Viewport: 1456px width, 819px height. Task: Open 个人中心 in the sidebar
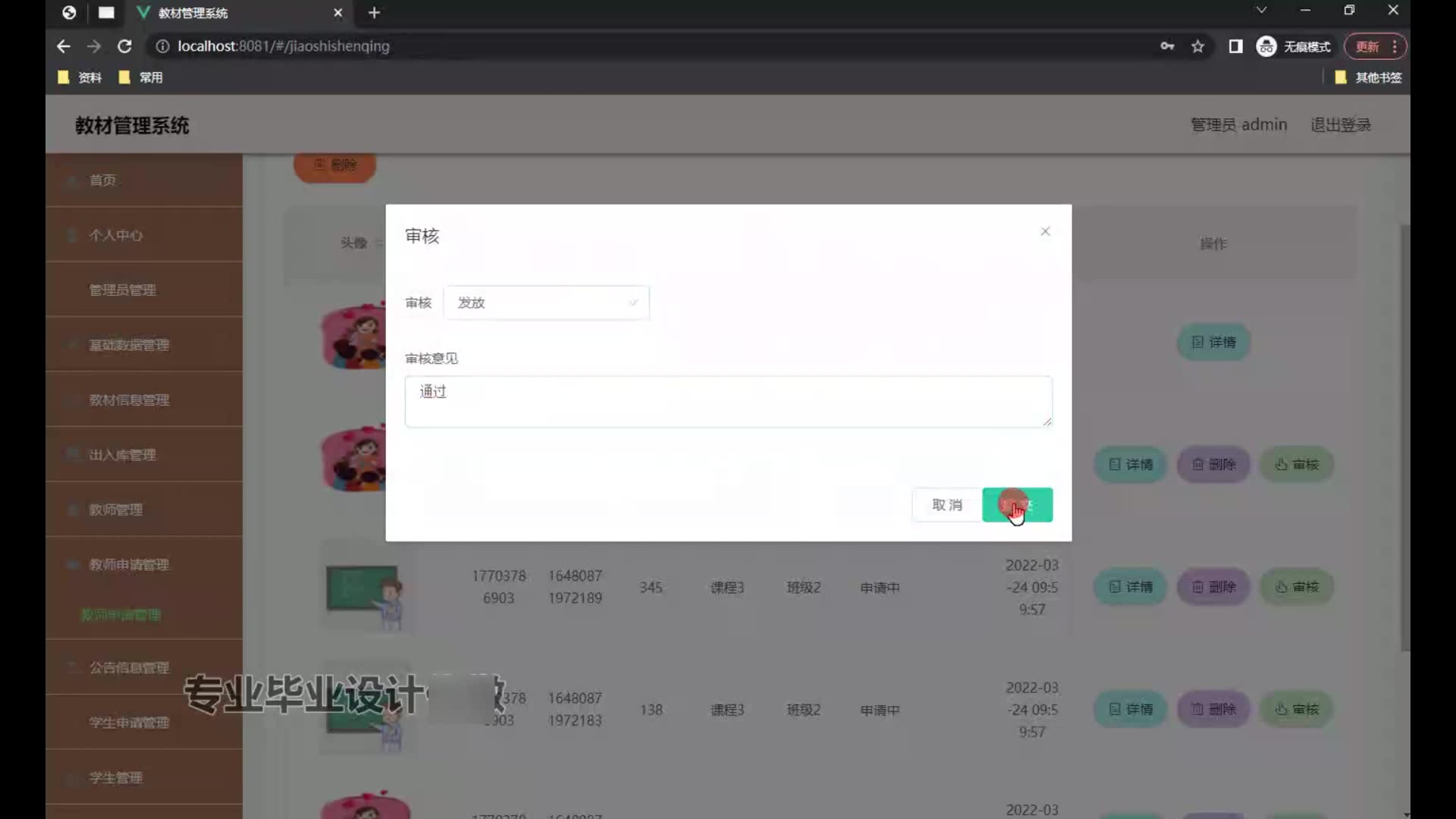click(144, 235)
